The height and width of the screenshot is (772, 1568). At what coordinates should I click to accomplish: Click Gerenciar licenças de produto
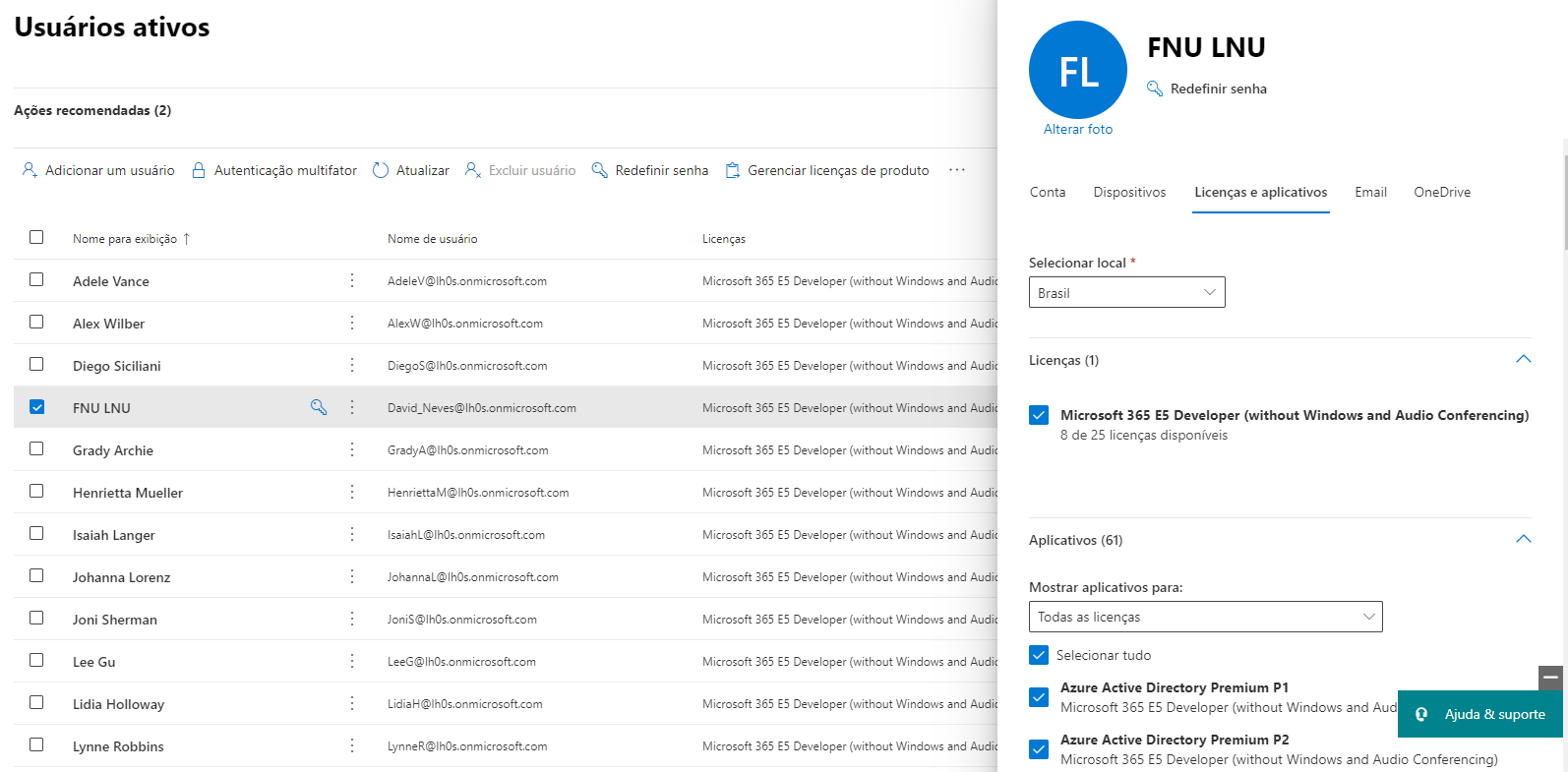827,170
